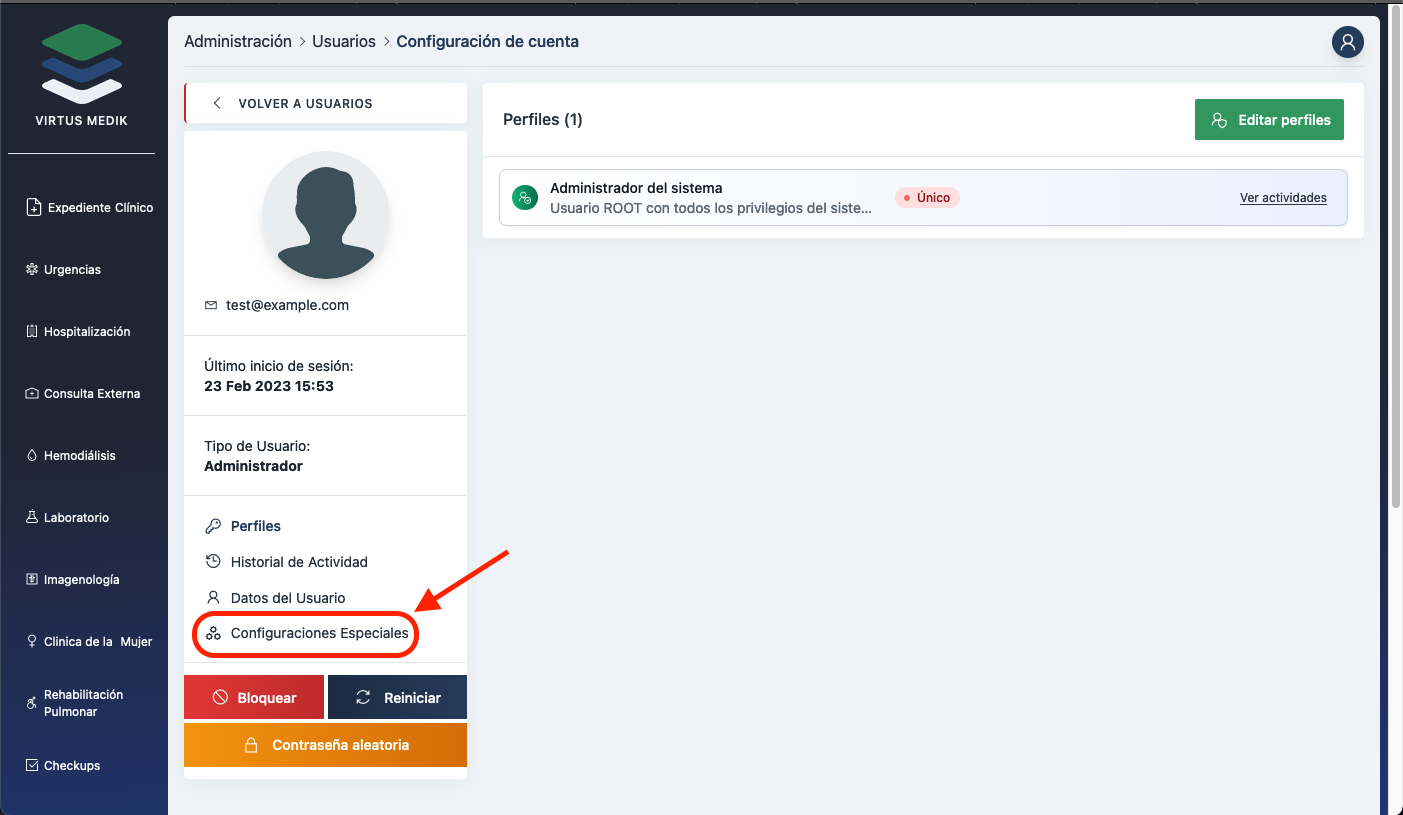Select the Perfiles menu option
Viewport: 1403px width, 815px height.
pos(255,526)
